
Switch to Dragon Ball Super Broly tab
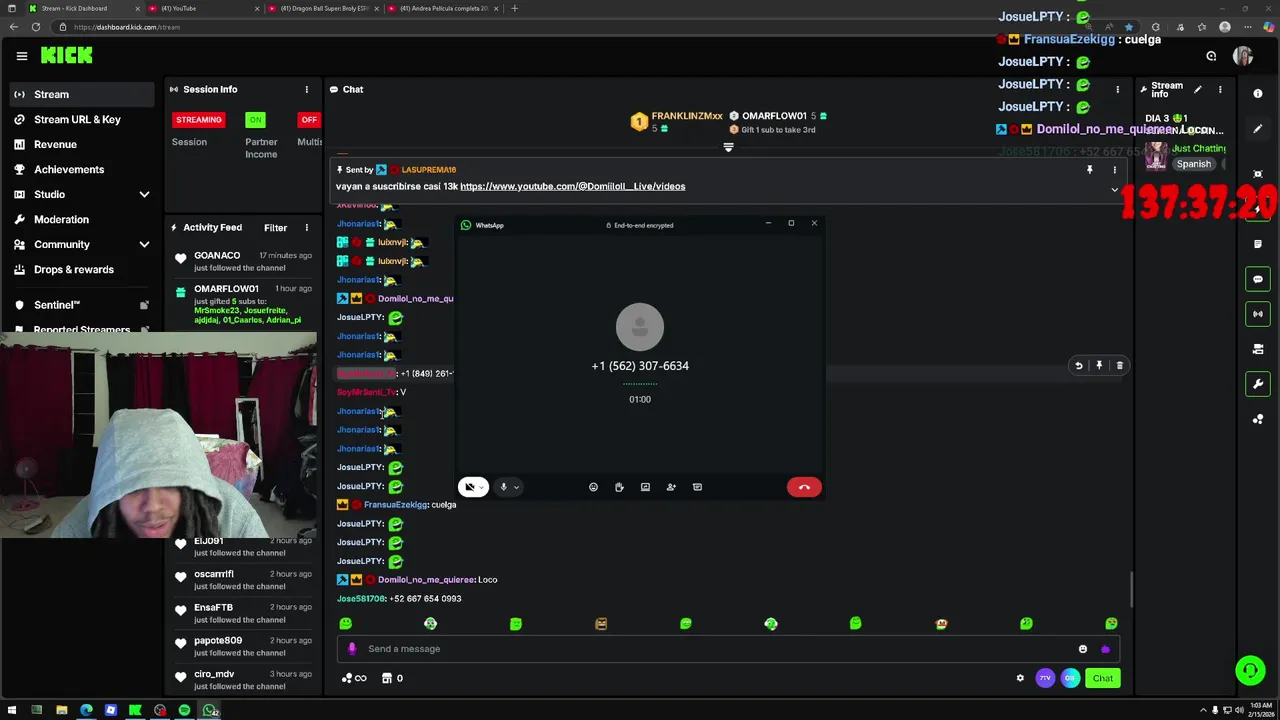325,8
